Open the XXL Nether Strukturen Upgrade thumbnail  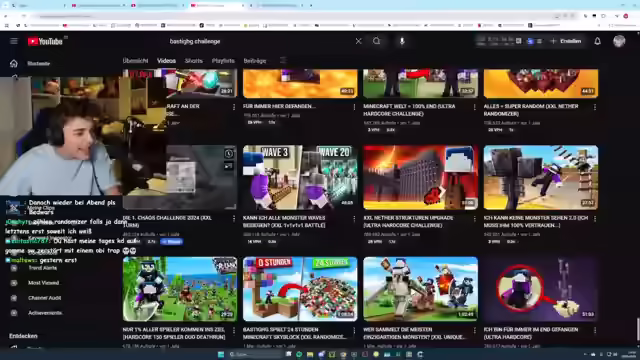(x=420, y=178)
